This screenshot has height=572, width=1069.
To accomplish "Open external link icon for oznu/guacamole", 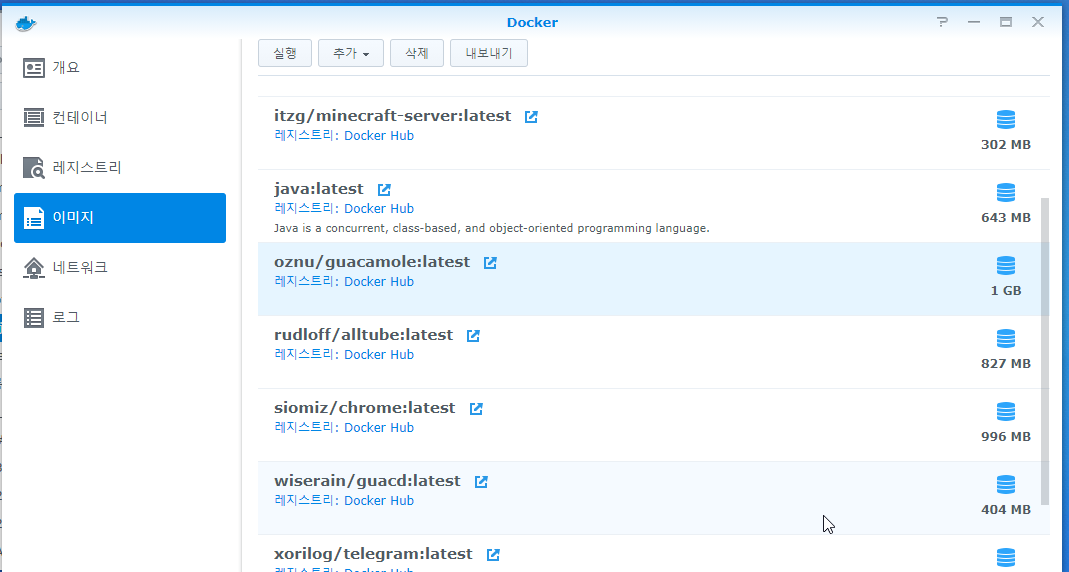I will coord(490,262).
